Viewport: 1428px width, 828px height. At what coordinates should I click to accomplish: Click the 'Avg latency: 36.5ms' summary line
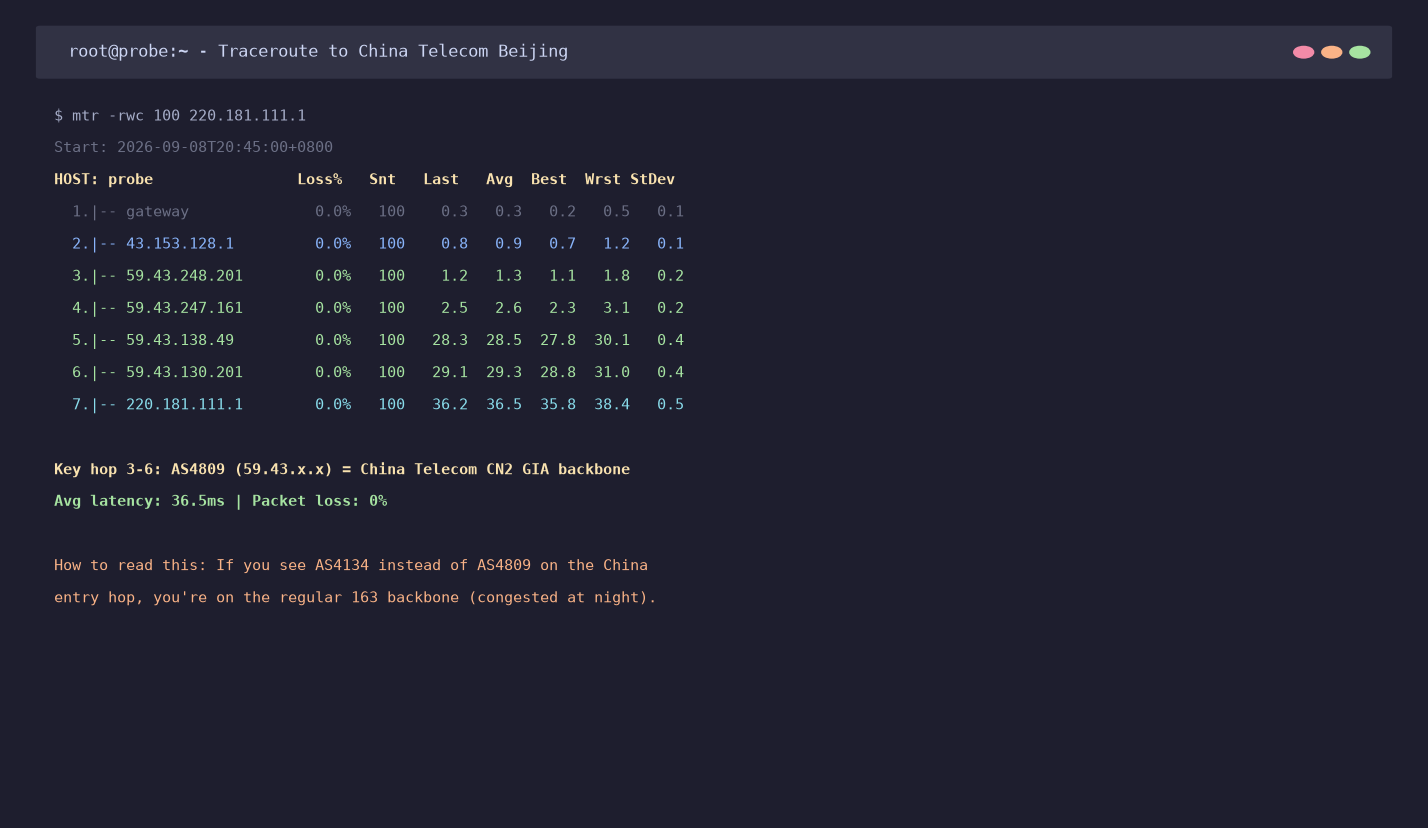[x=220, y=500]
